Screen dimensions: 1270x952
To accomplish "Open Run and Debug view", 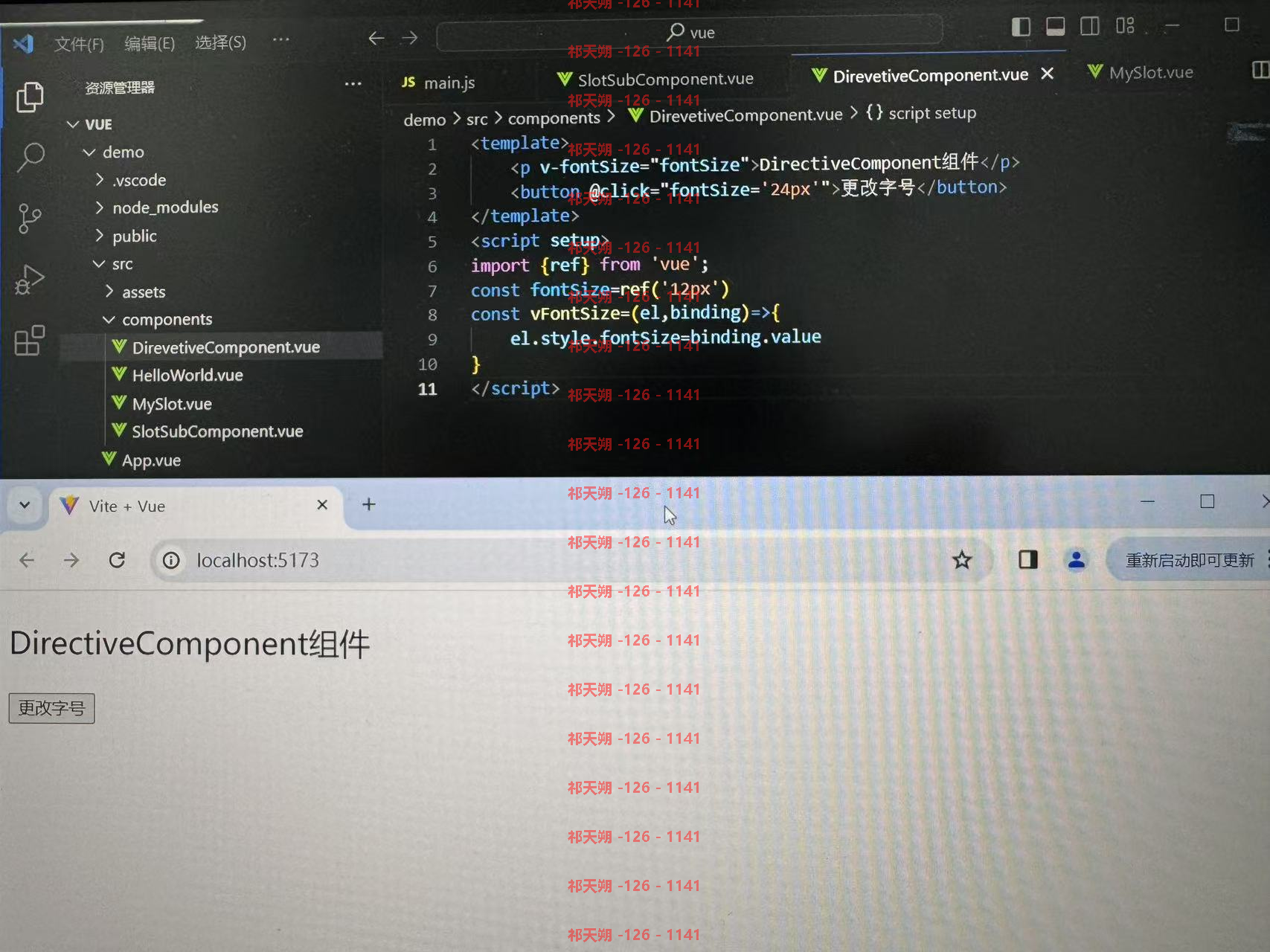I will (x=30, y=280).
